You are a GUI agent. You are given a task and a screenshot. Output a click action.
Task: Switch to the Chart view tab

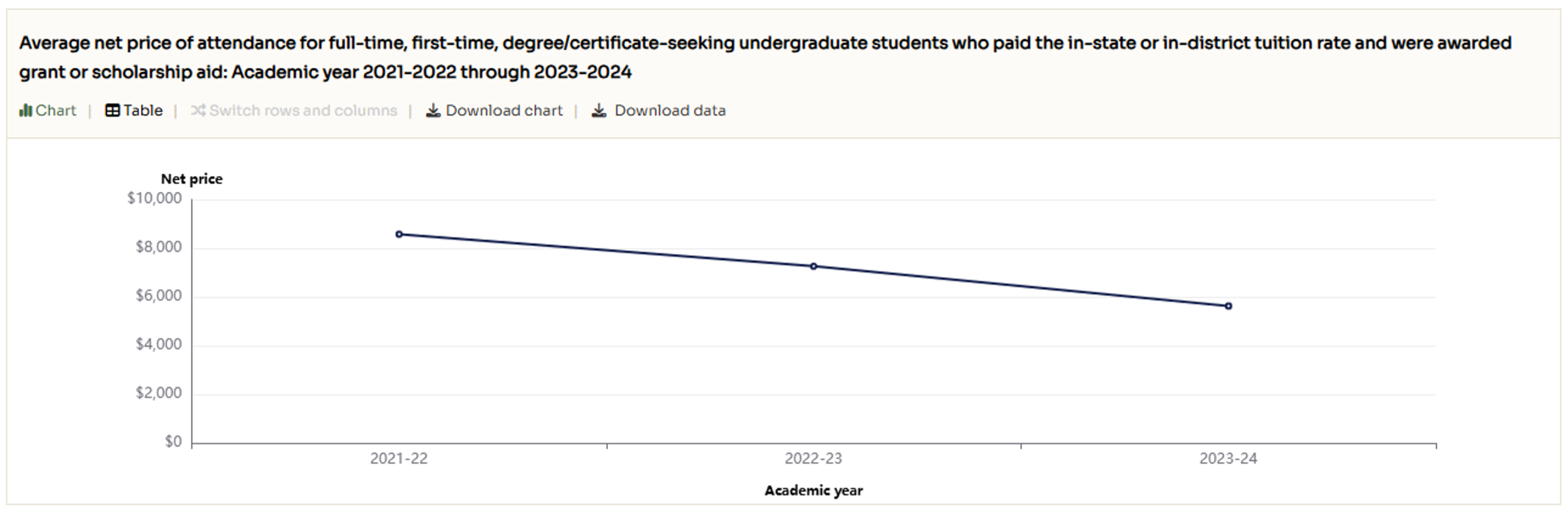pyautogui.click(x=55, y=111)
